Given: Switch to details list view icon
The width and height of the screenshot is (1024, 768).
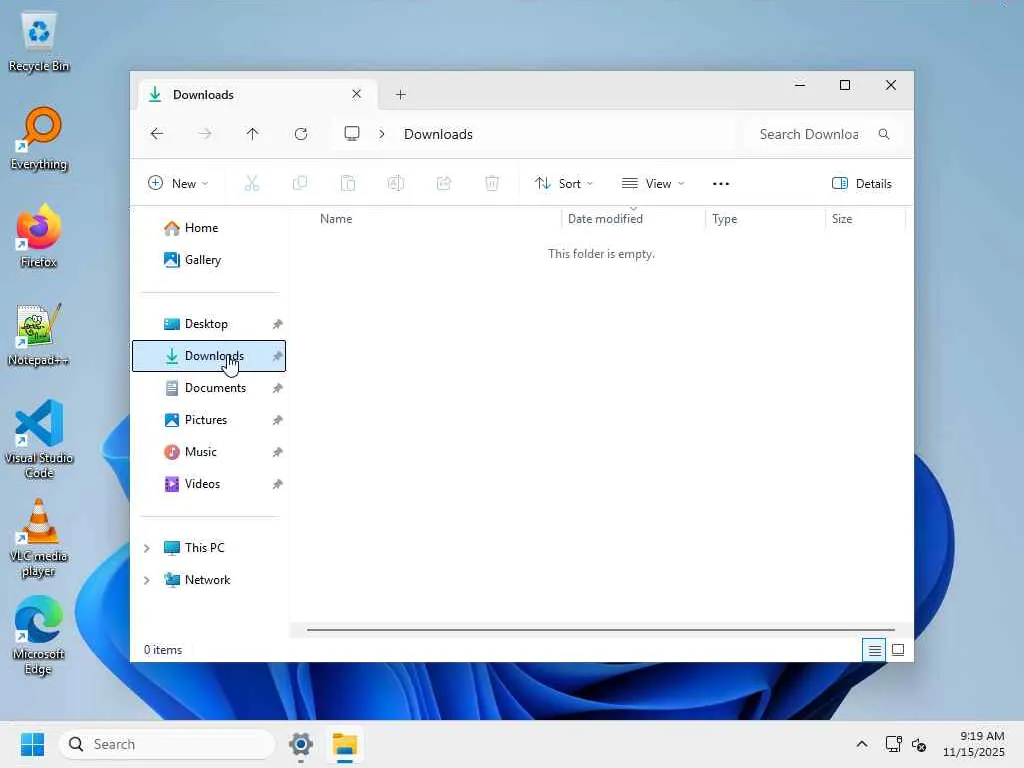Looking at the screenshot, I should coord(874,650).
